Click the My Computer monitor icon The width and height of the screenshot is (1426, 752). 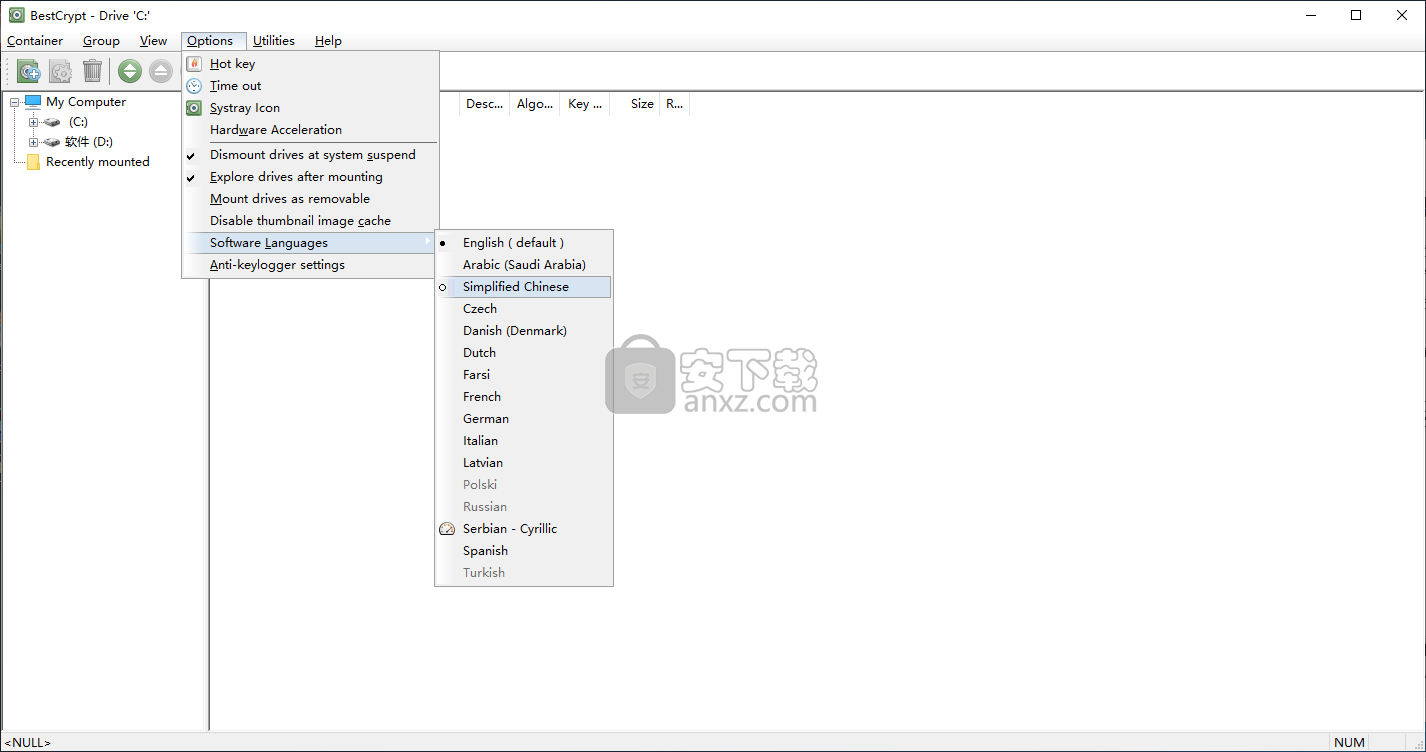coord(33,102)
